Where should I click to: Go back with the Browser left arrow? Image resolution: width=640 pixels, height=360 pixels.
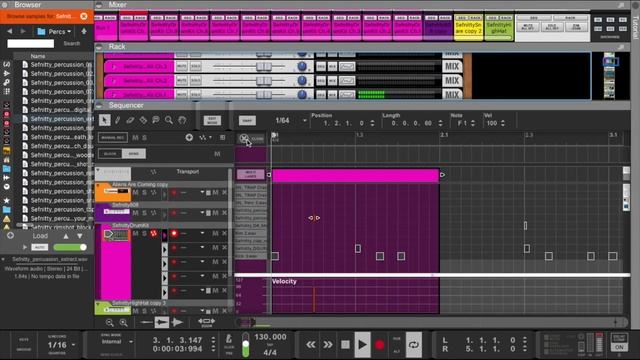(x=9, y=31)
